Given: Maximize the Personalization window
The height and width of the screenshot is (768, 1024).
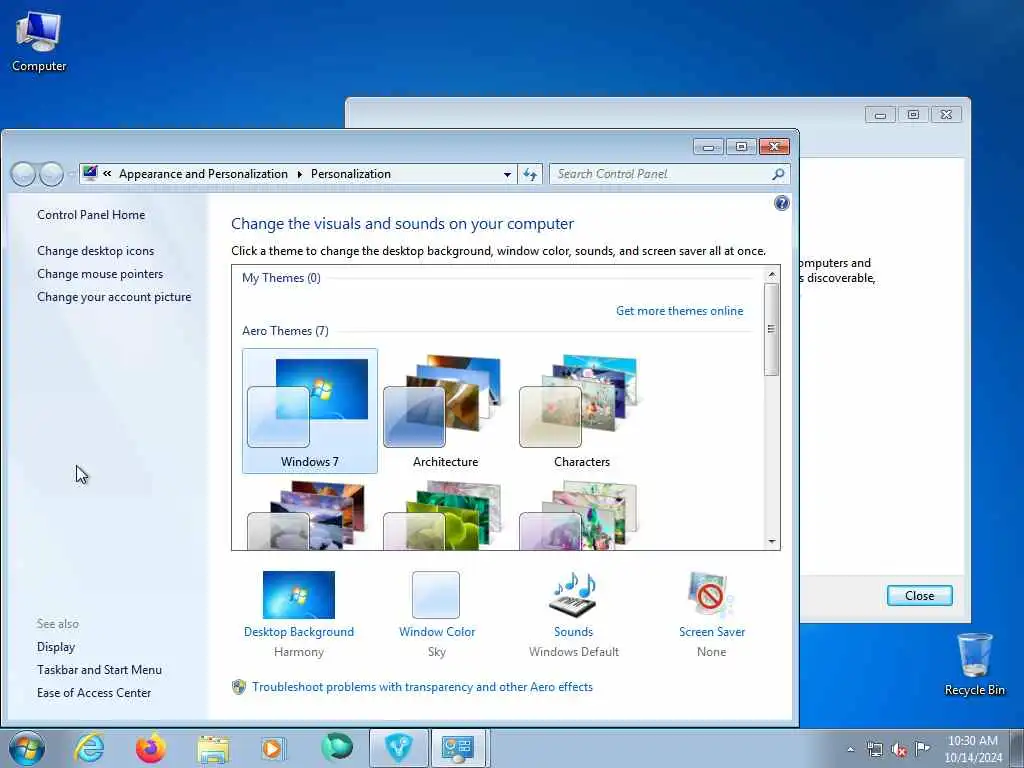Looking at the screenshot, I should [x=741, y=147].
